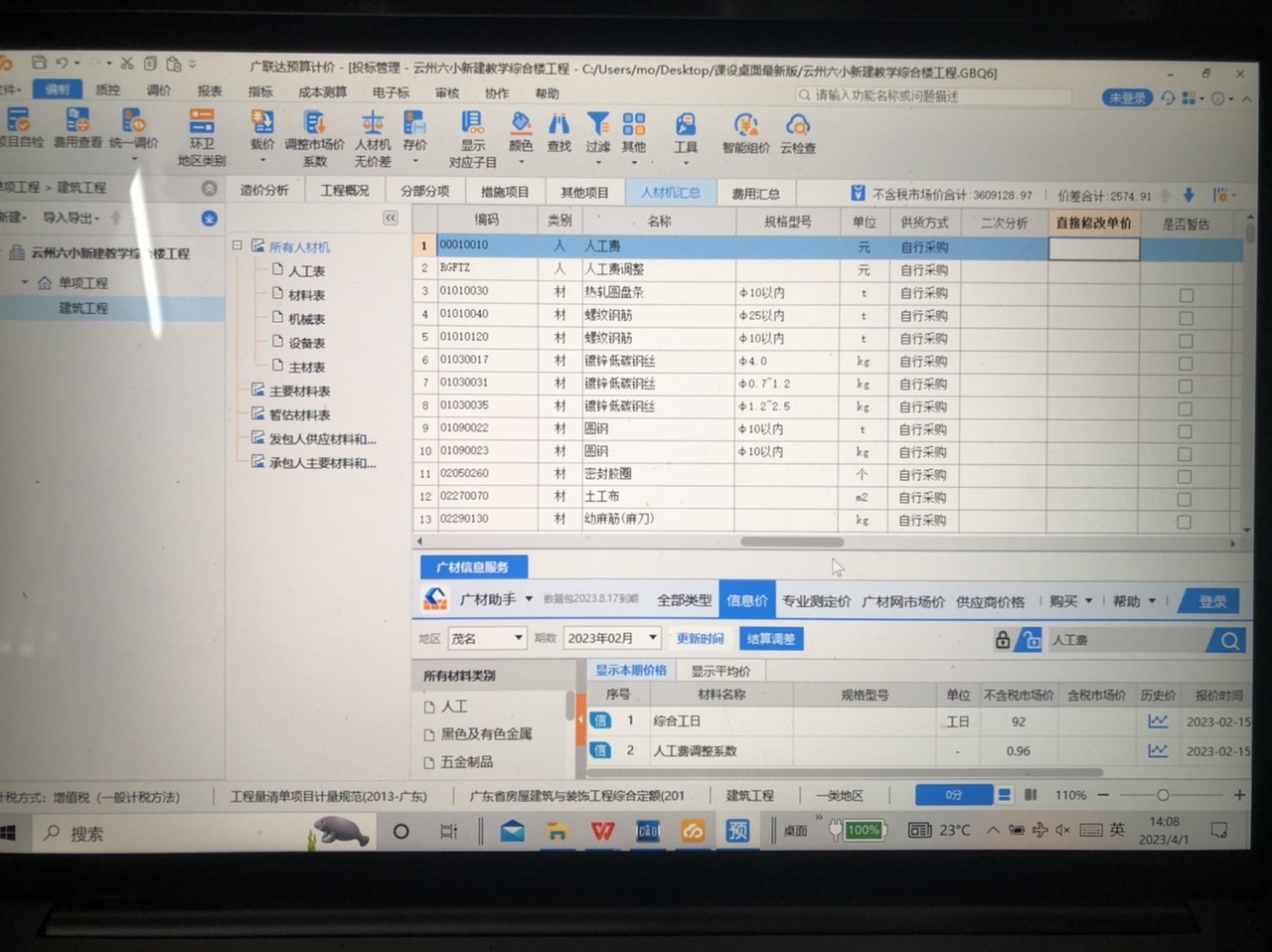Image resolution: width=1272 pixels, height=952 pixels.
Task: Switch to the 措施项目 tab
Action: (x=505, y=192)
